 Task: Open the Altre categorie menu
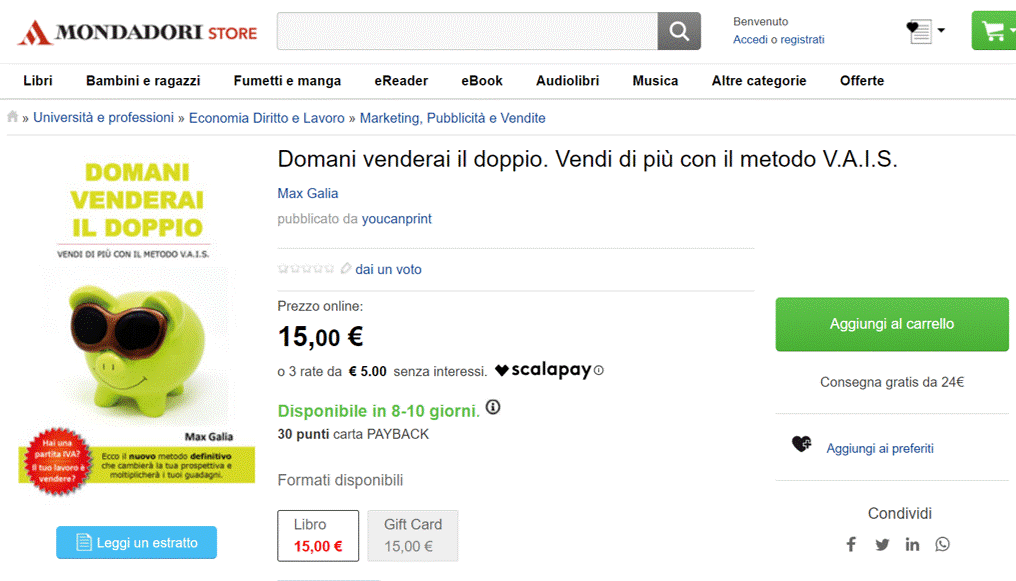click(x=758, y=81)
